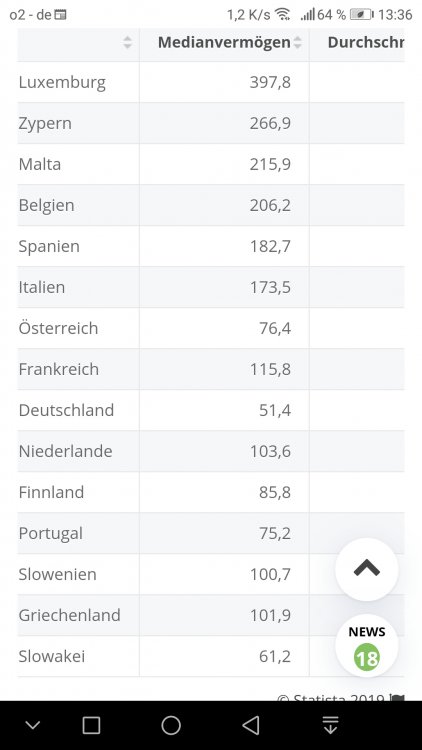Tap the Statista 2019 copyright link
The height and width of the screenshot is (750, 422).
point(331,697)
